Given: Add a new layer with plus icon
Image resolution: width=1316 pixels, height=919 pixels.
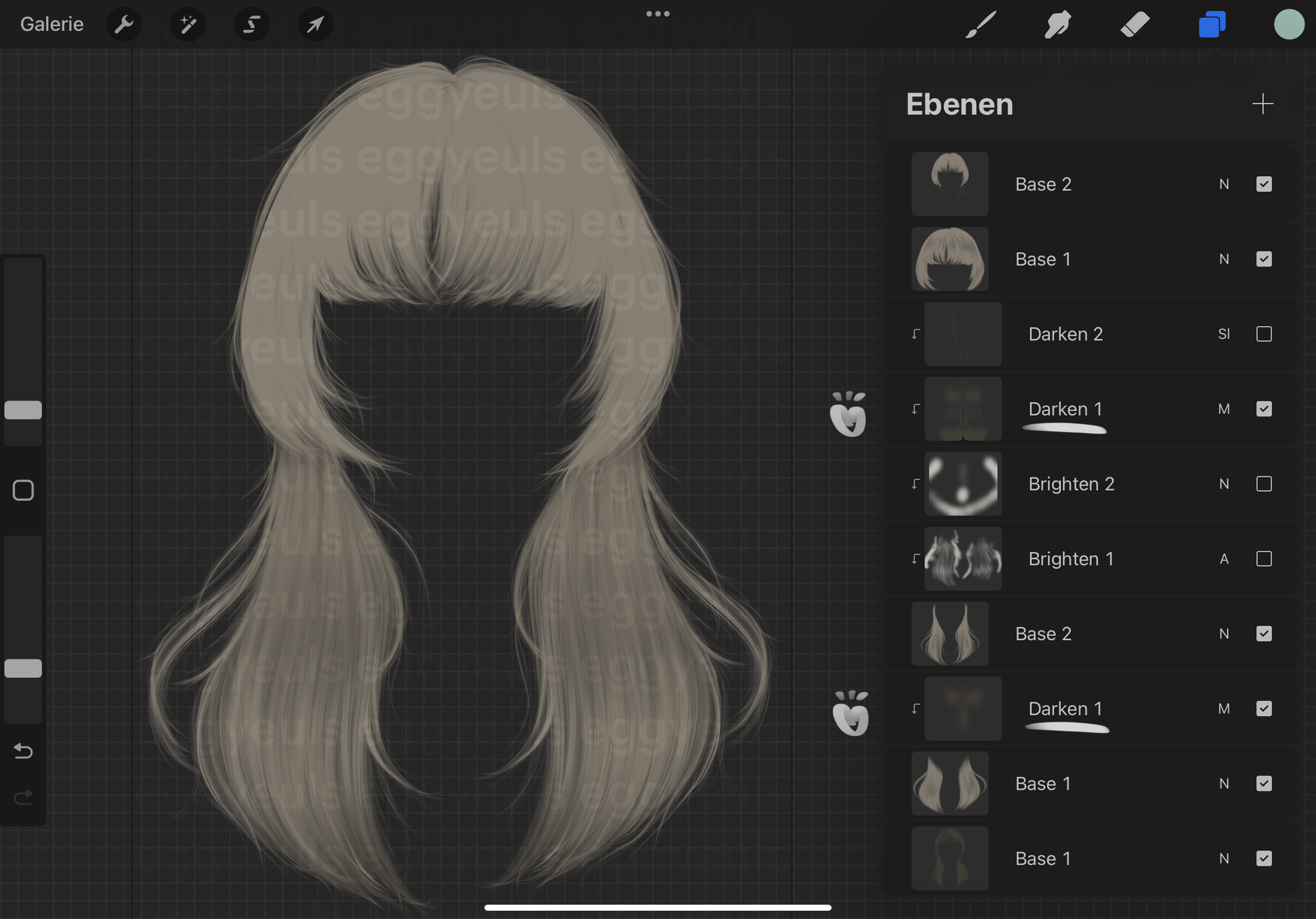Looking at the screenshot, I should click(1263, 104).
